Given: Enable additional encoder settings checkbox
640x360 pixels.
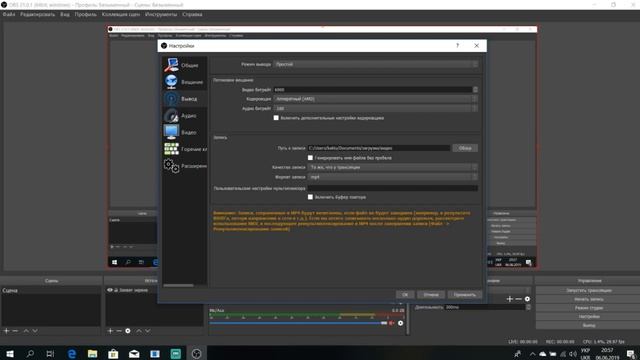Looking at the screenshot, I should tap(276, 118).
